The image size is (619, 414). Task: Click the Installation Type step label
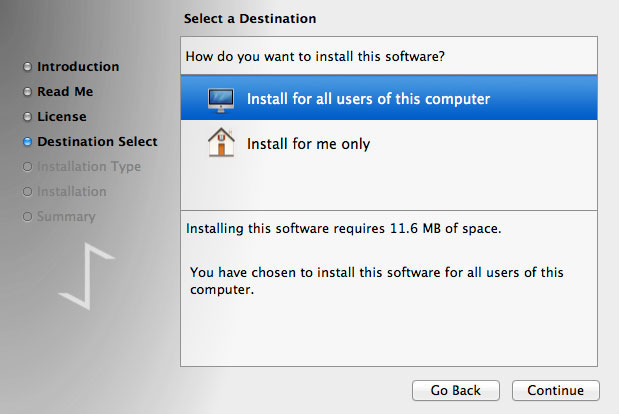click(89, 167)
